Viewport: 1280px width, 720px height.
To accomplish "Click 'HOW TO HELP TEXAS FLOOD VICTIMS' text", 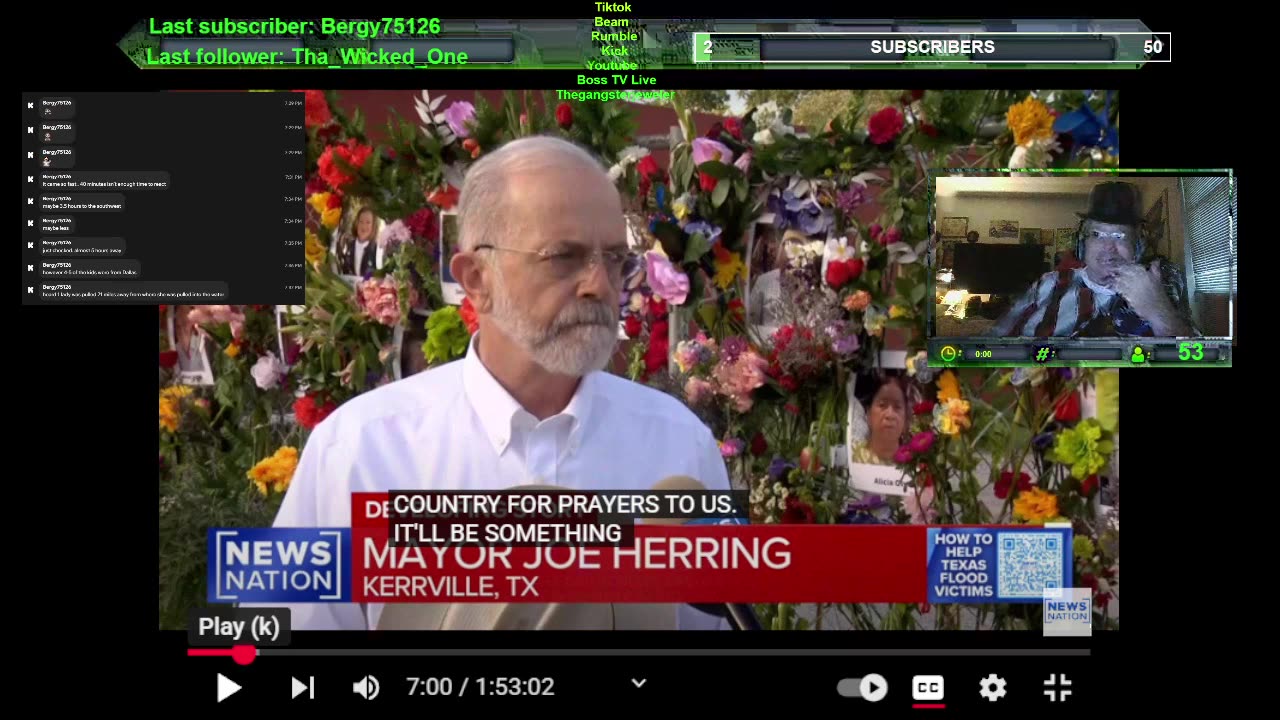I will [963, 566].
